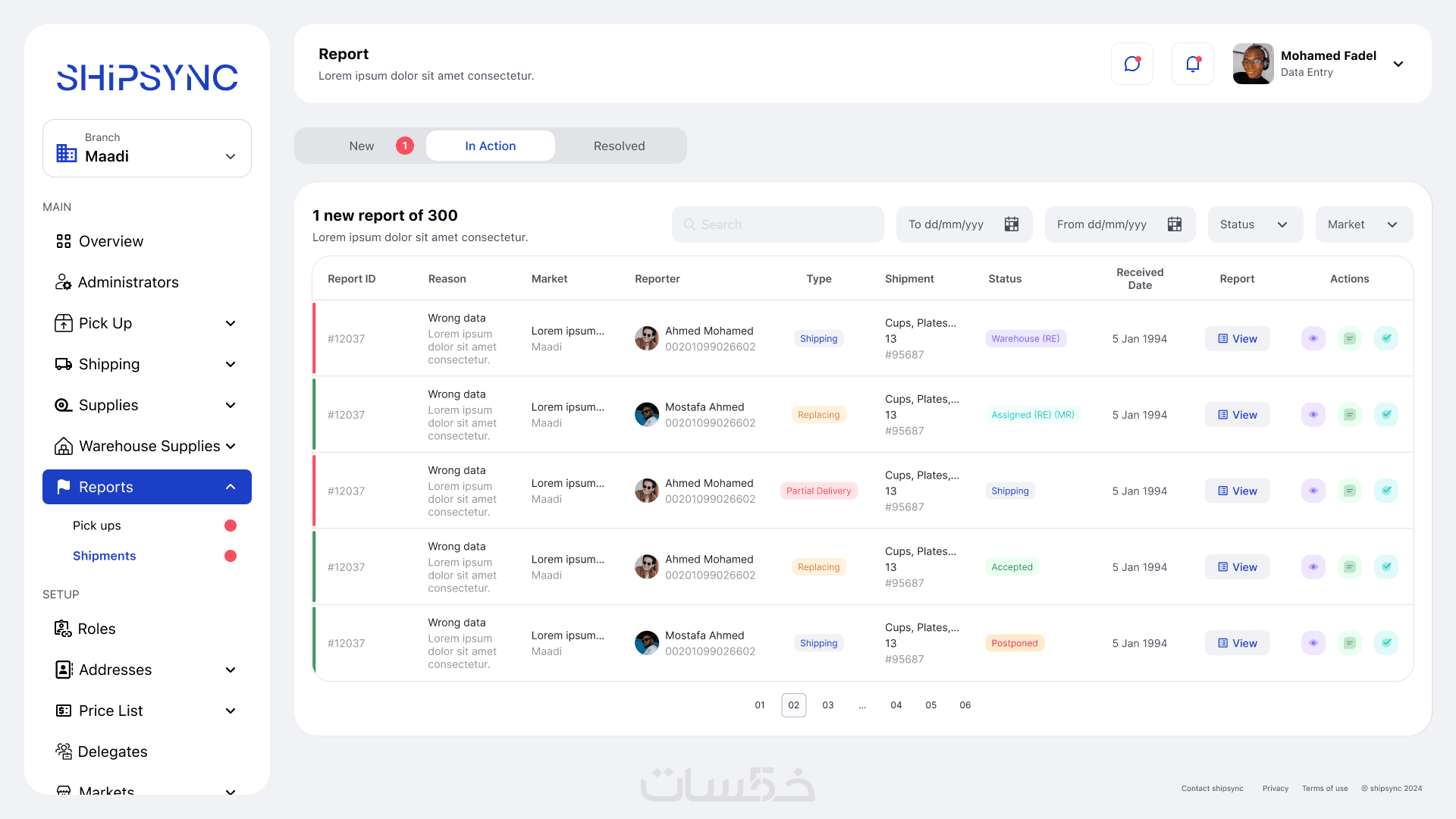Switch to the Resolved tab
The height and width of the screenshot is (819, 1456).
(x=619, y=146)
